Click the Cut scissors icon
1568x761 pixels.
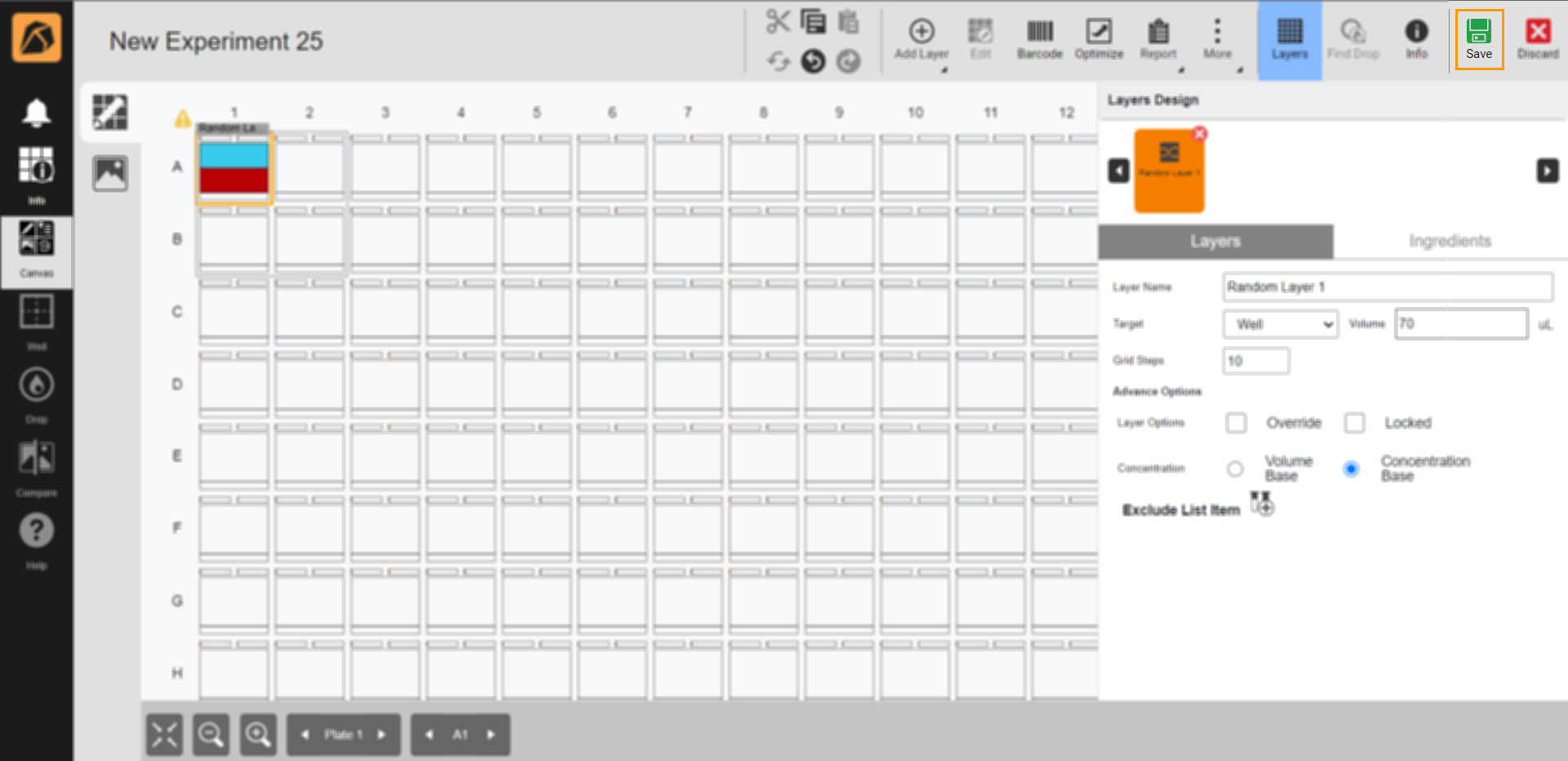778,21
